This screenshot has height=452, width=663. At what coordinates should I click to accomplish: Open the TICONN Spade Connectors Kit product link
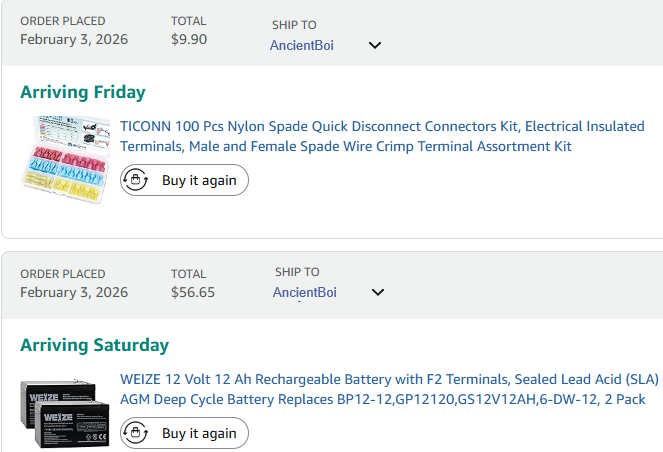coord(382,136)
